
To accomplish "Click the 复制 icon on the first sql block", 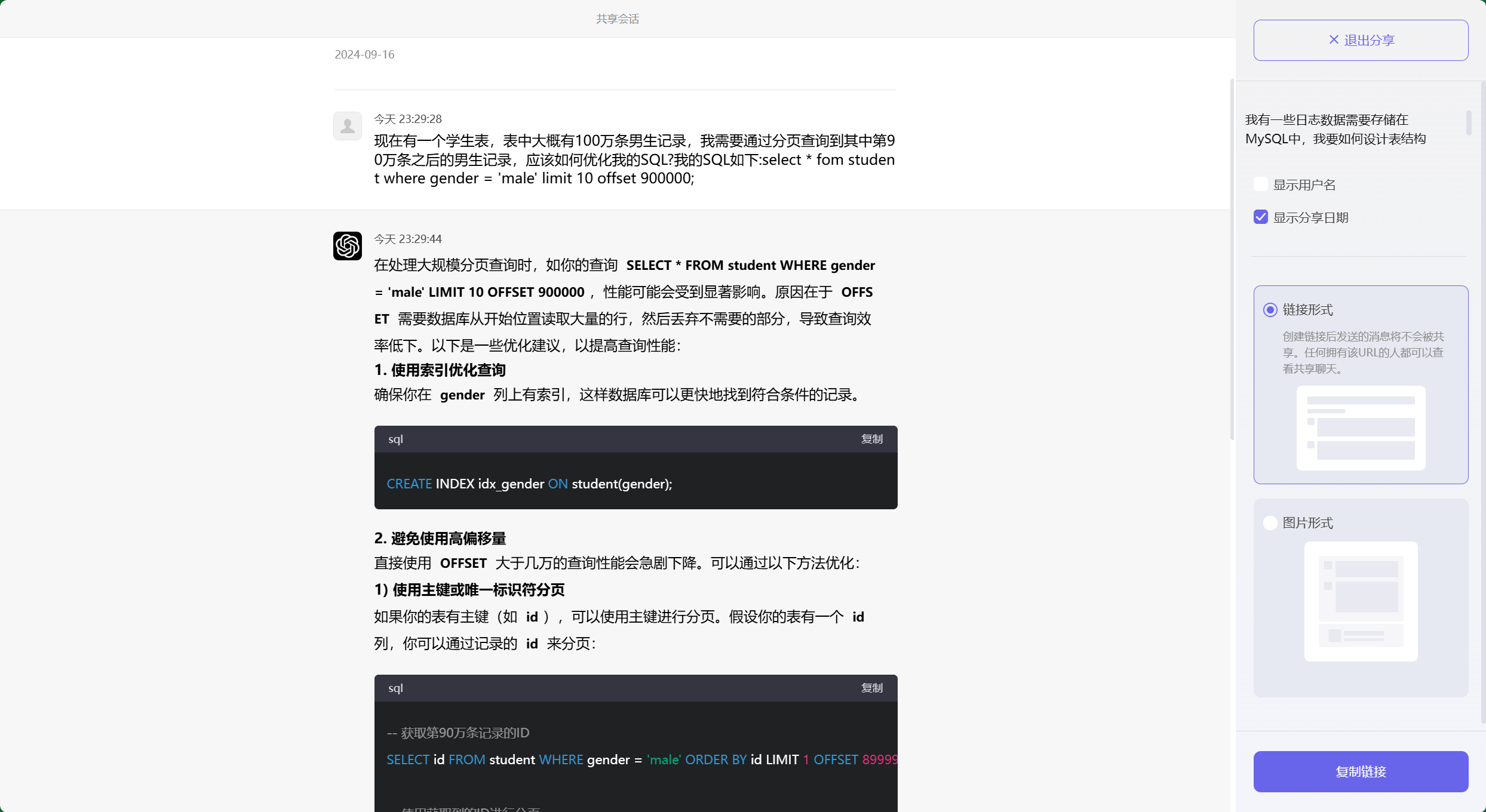I will (871, 439).
